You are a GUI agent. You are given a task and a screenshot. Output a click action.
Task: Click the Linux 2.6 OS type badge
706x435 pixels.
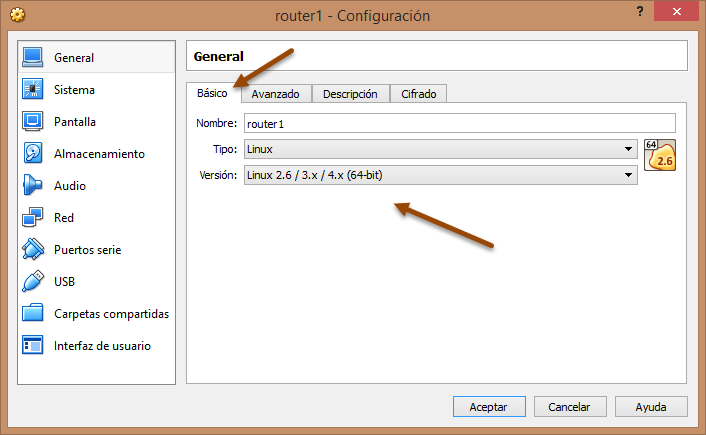pyautogui.click(x=660, y=155)
